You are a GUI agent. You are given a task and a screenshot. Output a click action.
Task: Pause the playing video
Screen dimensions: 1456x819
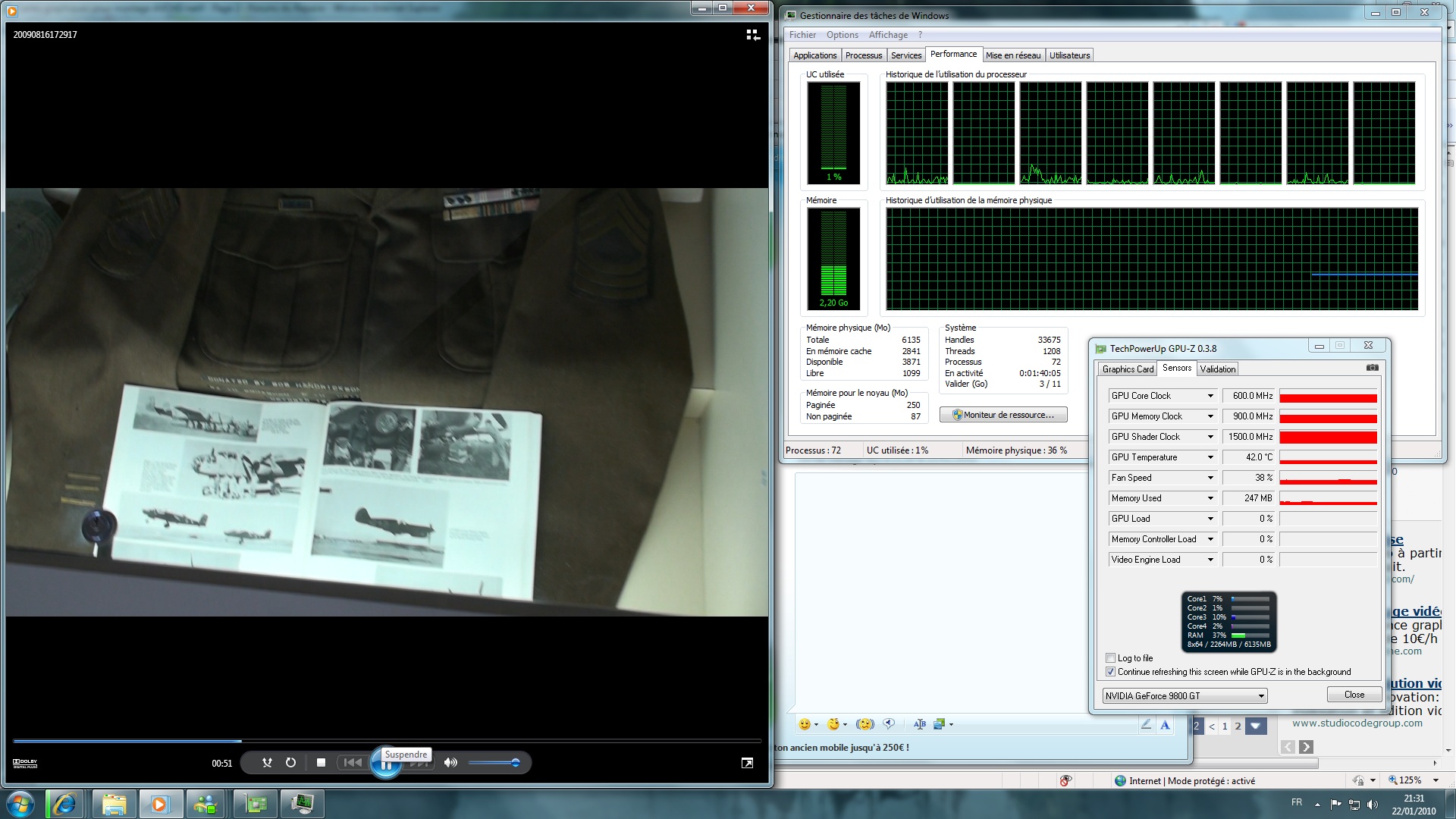(386, 766)
